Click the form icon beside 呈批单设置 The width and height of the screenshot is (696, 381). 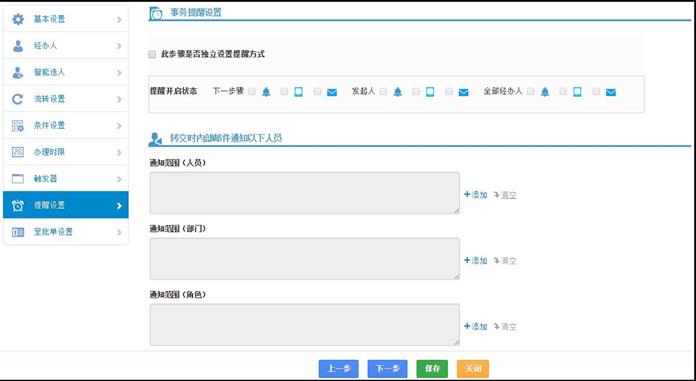[x=18, y=232]
